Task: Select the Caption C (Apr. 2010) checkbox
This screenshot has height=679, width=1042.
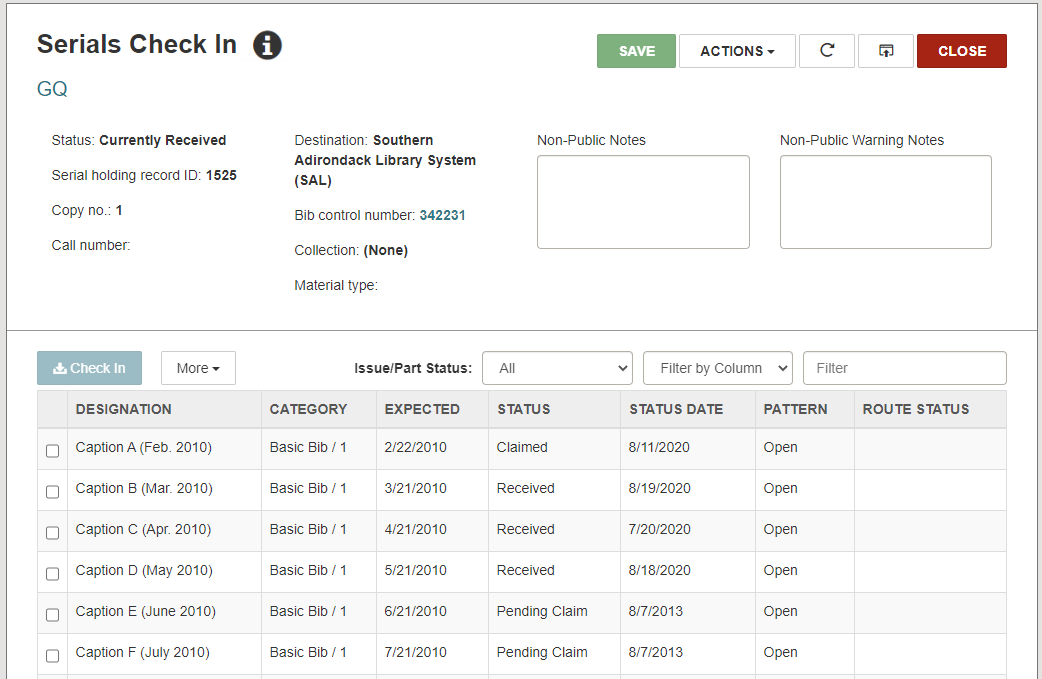Action: (53, 533)
